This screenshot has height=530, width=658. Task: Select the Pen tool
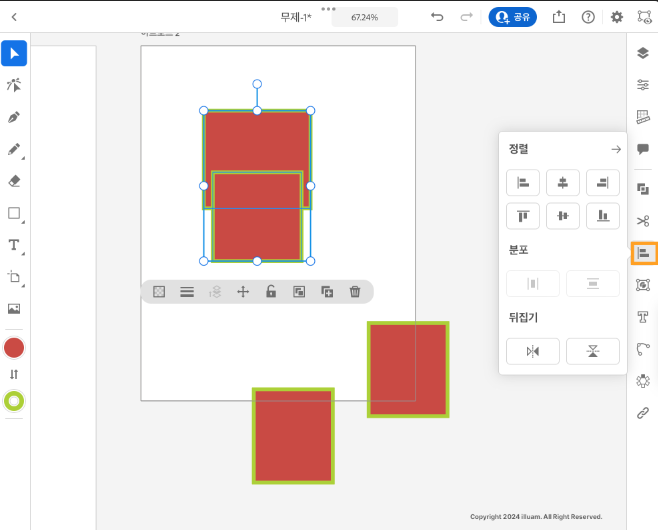tap(14, 117)
